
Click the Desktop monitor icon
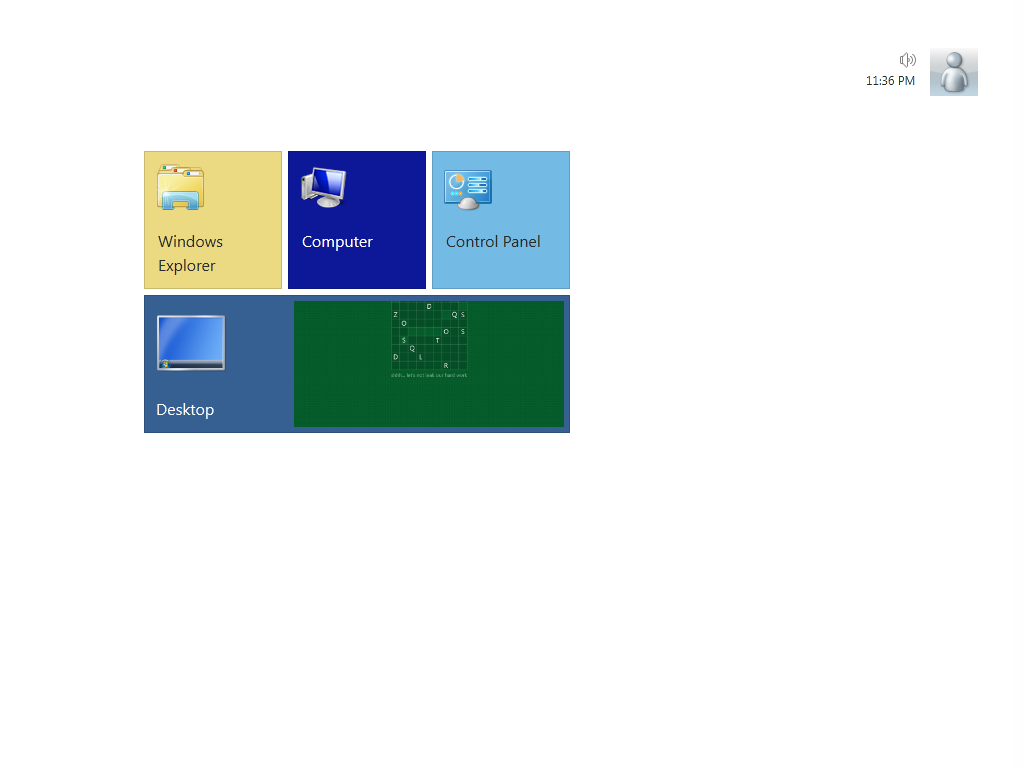[x=191, y=343]
